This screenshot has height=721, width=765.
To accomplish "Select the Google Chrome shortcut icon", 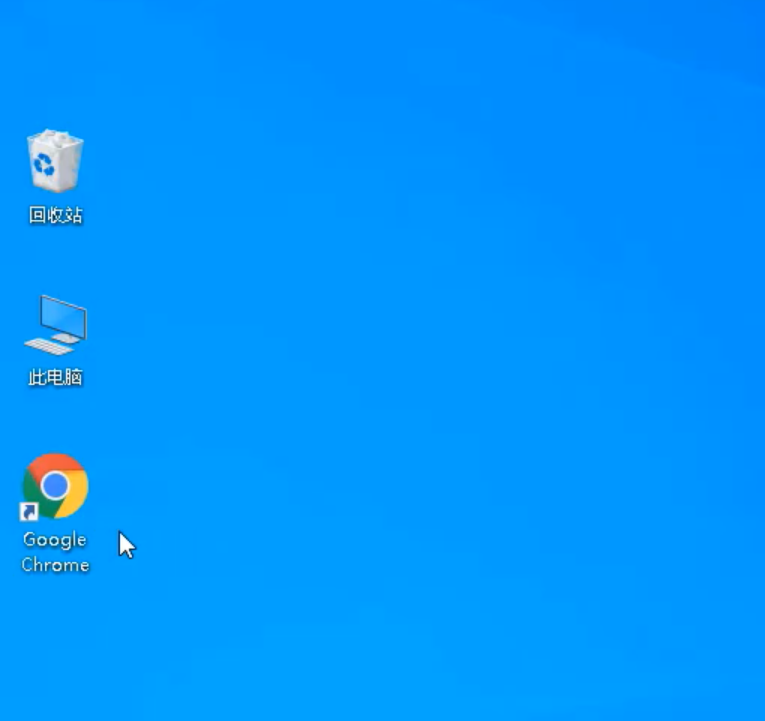I will coord(55,487).
